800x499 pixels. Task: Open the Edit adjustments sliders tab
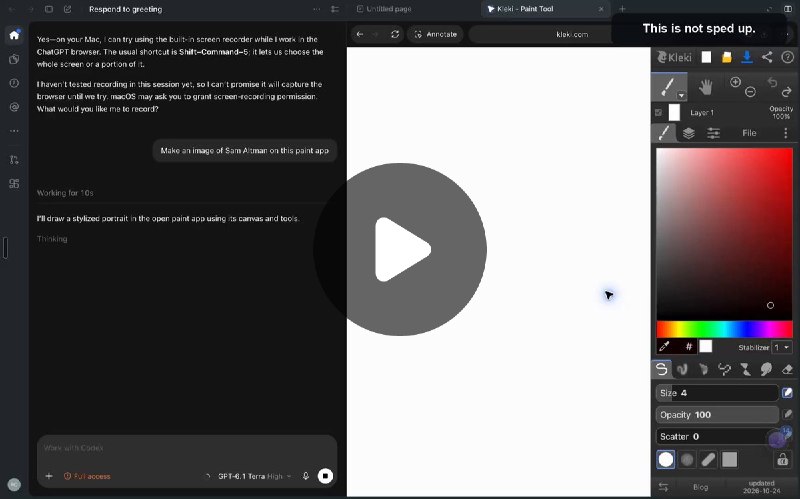tap(713, 133)
